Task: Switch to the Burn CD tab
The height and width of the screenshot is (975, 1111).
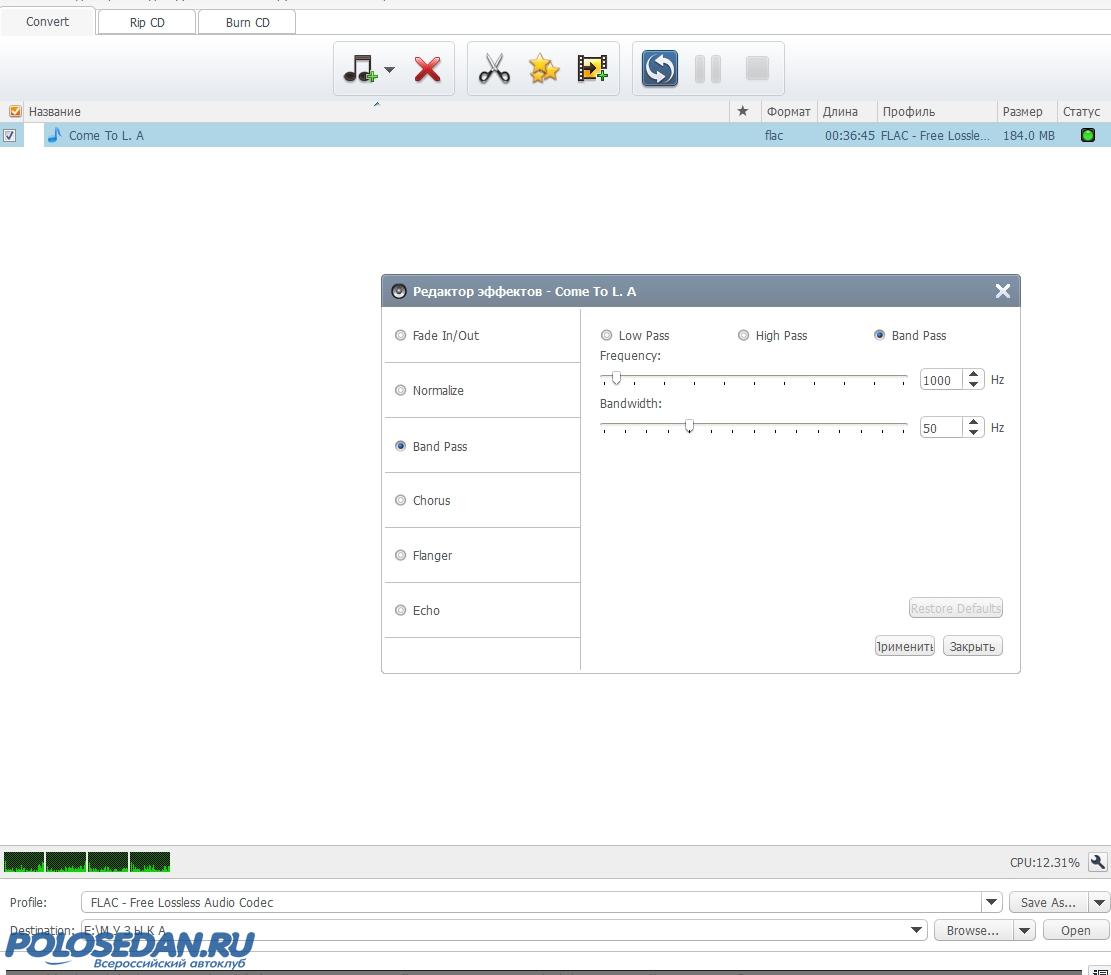Action: pos(247,22)
